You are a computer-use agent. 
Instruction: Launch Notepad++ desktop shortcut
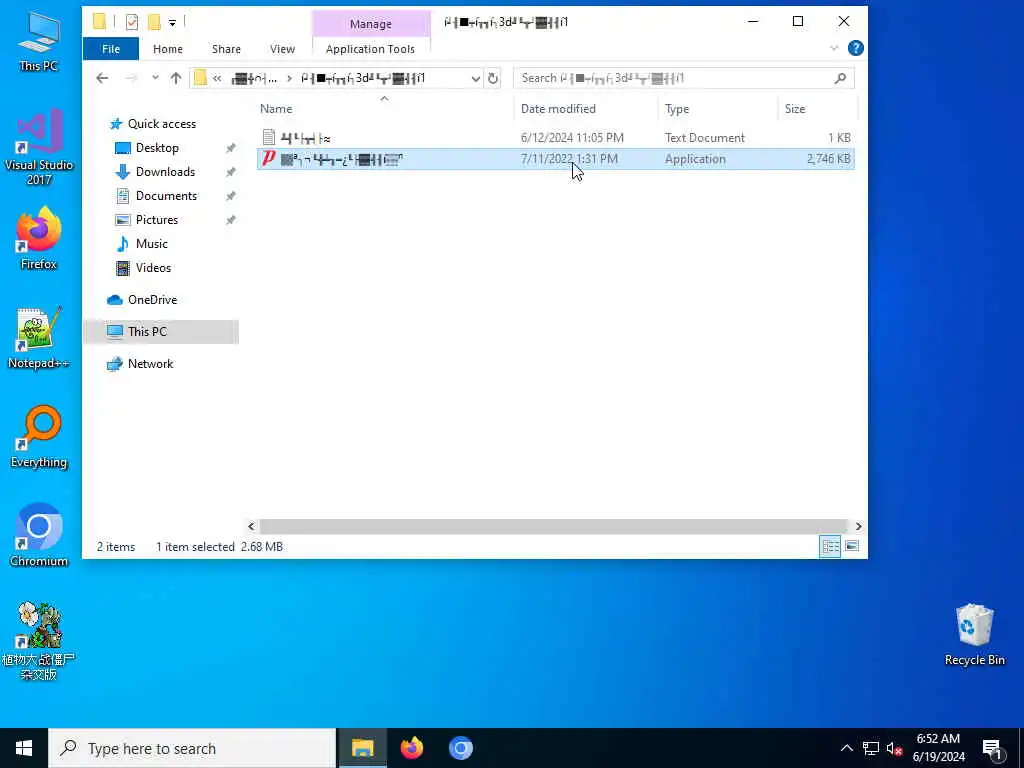click(39, 338)
